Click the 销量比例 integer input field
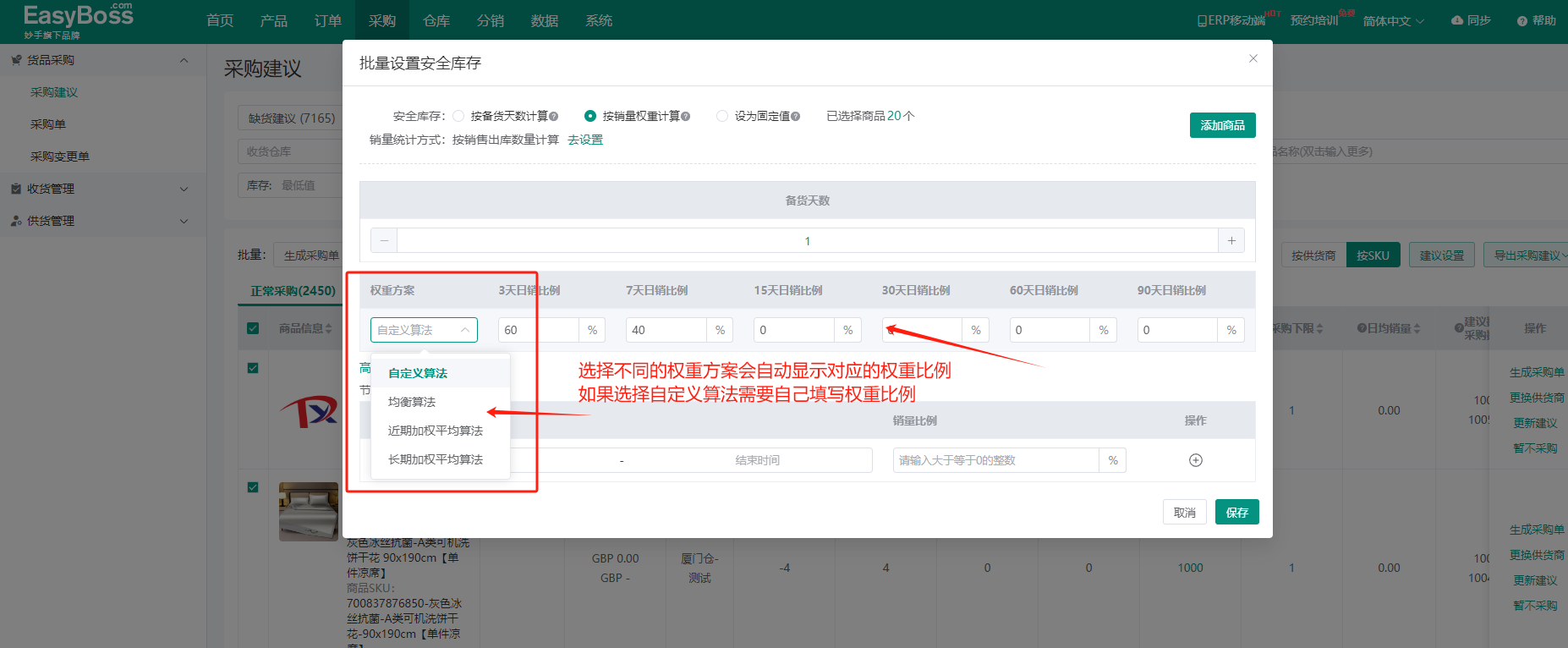This screenshot has width=1568, height=648. click(x=996, y=460)
